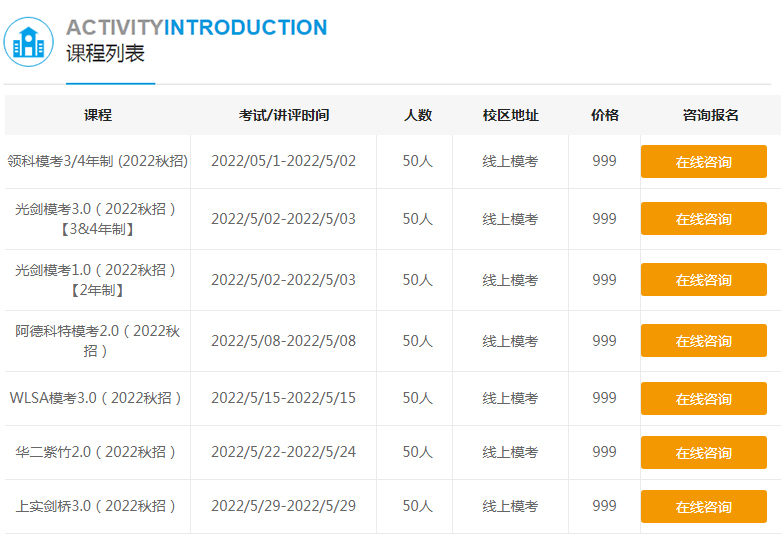Click the 华二紫竹2.0 course name

pos(97,452)
